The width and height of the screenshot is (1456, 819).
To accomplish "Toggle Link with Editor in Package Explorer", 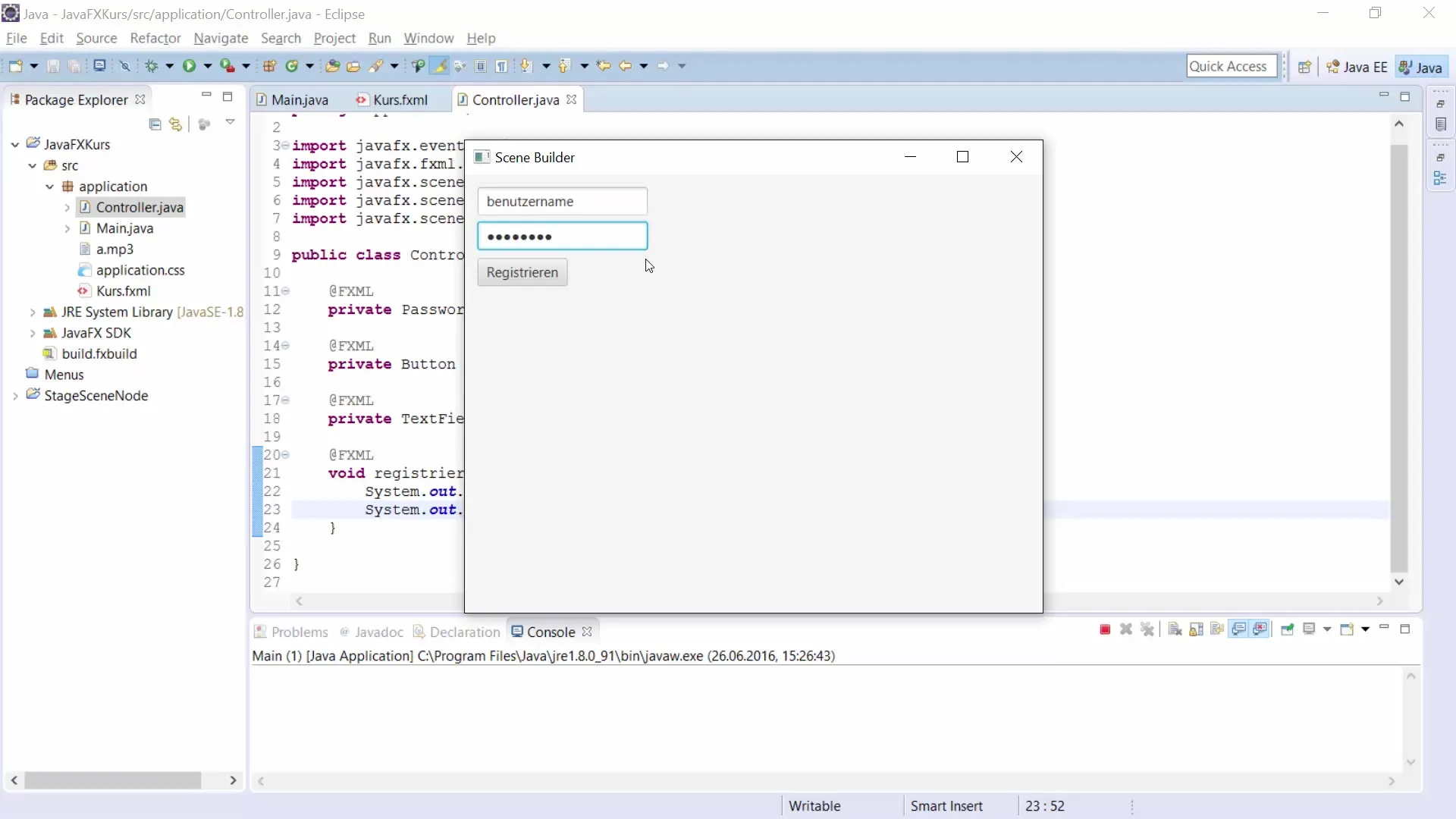I will (176, 124).
